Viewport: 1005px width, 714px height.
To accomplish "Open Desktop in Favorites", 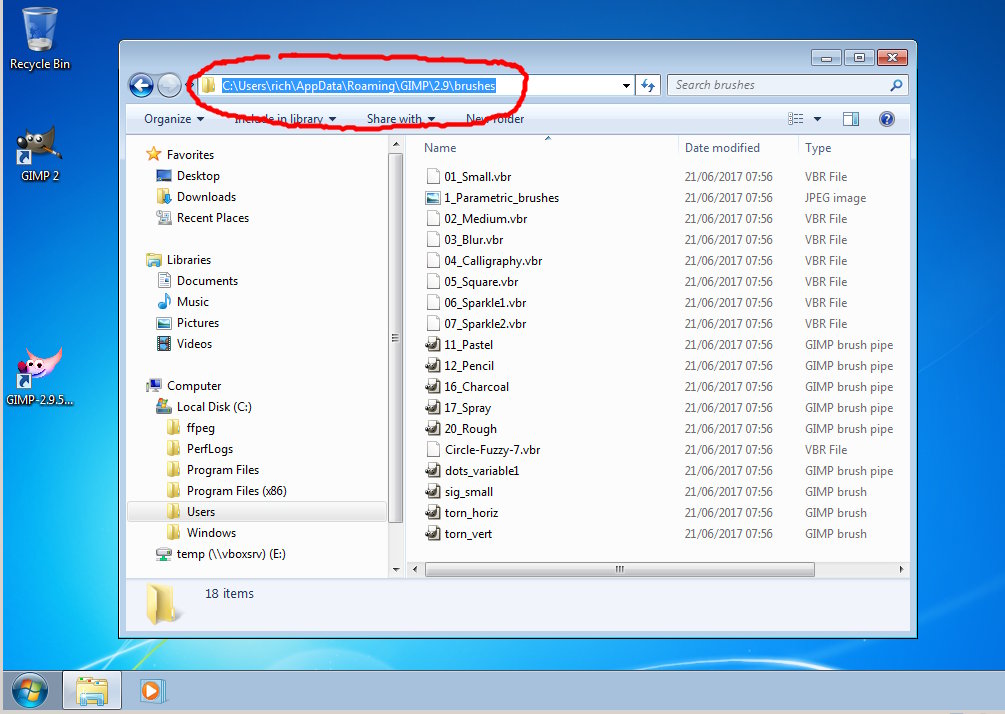I will coord(198,176).
